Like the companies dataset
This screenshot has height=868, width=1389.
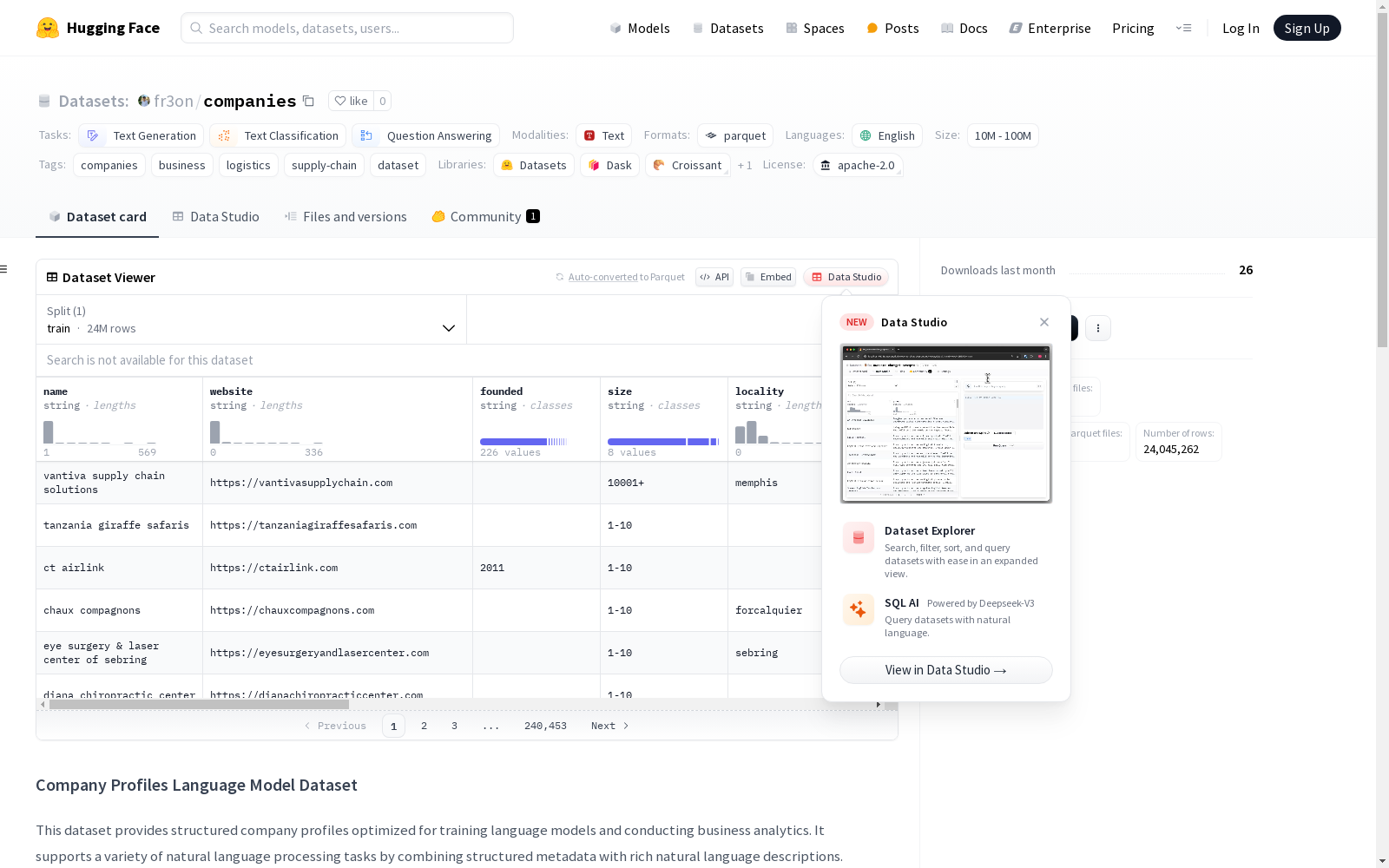click(x=351, y=101)
